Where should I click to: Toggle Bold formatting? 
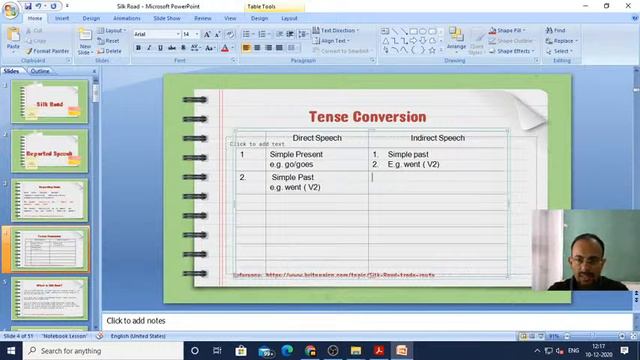(138, 48)
